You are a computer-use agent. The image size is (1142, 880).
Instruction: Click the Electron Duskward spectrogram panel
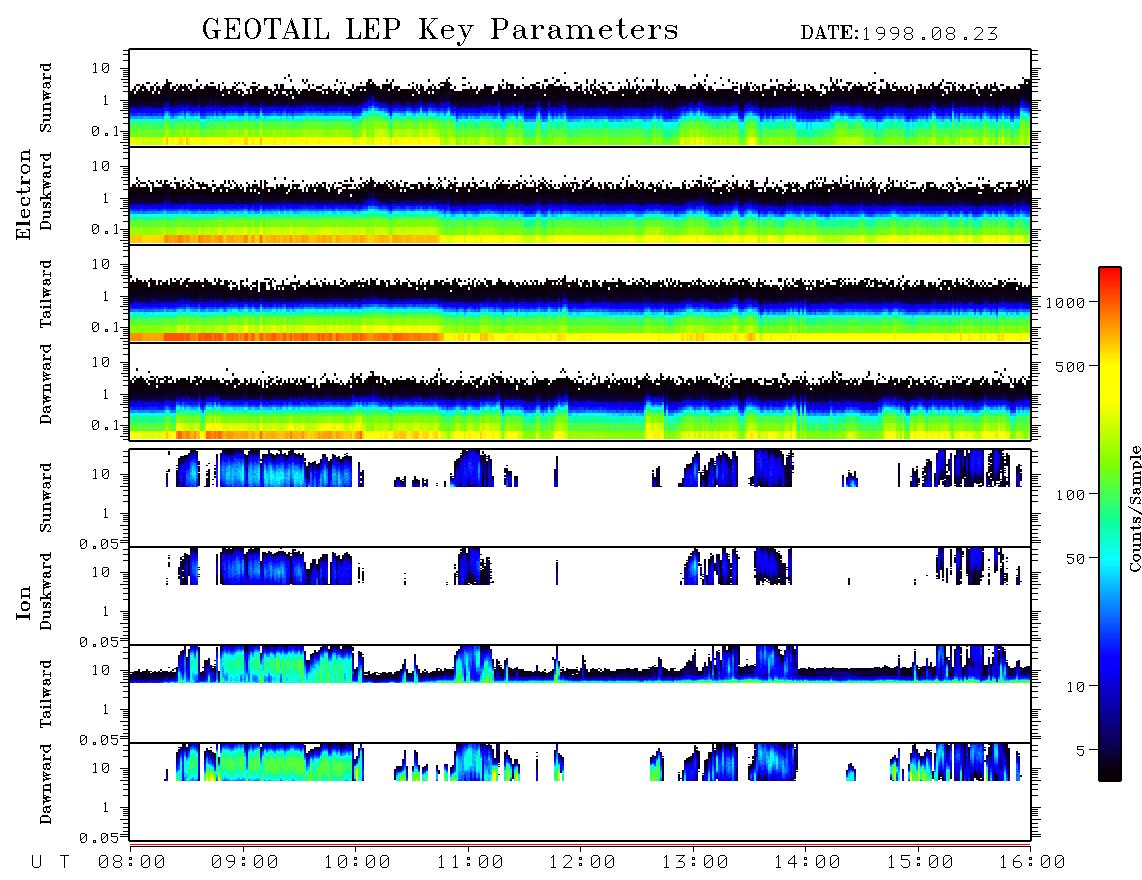pos(580,195)
